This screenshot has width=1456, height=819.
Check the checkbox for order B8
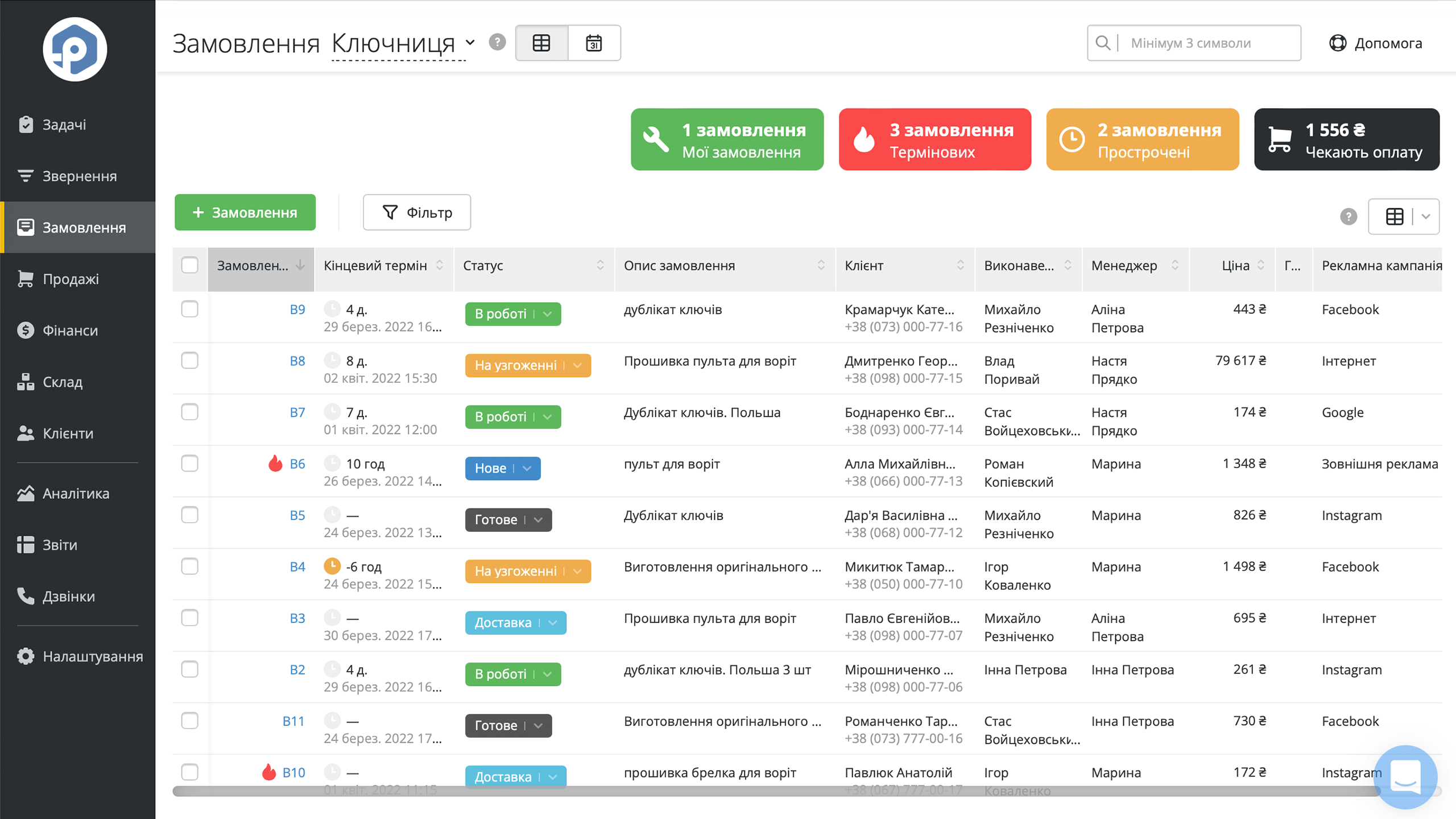click(x=189, y=360)
